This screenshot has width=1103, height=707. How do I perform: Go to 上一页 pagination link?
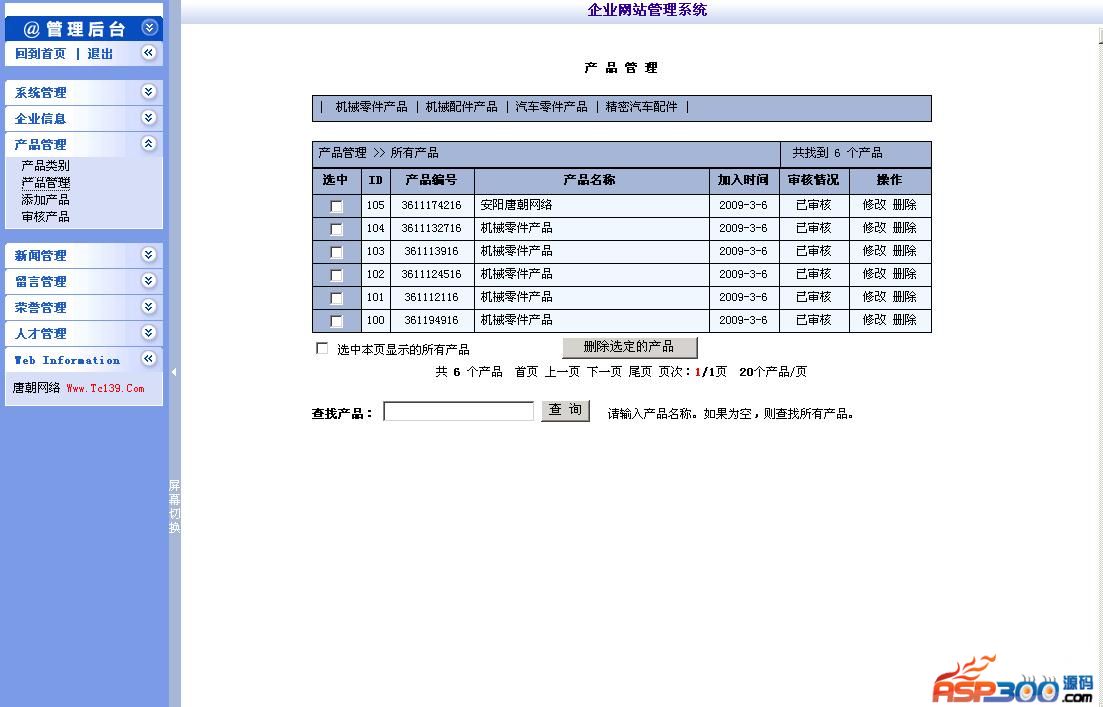(562, 371)
